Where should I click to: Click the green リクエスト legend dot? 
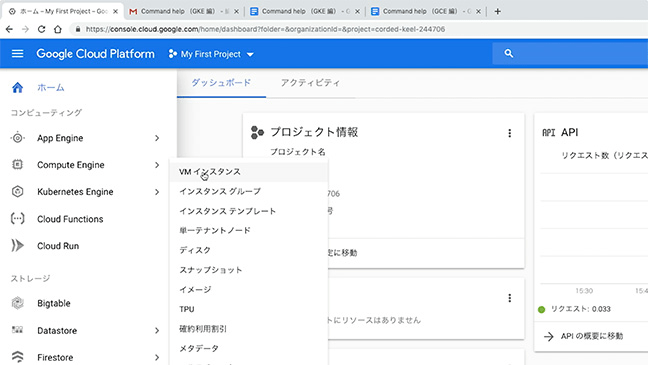pos(541,309)
